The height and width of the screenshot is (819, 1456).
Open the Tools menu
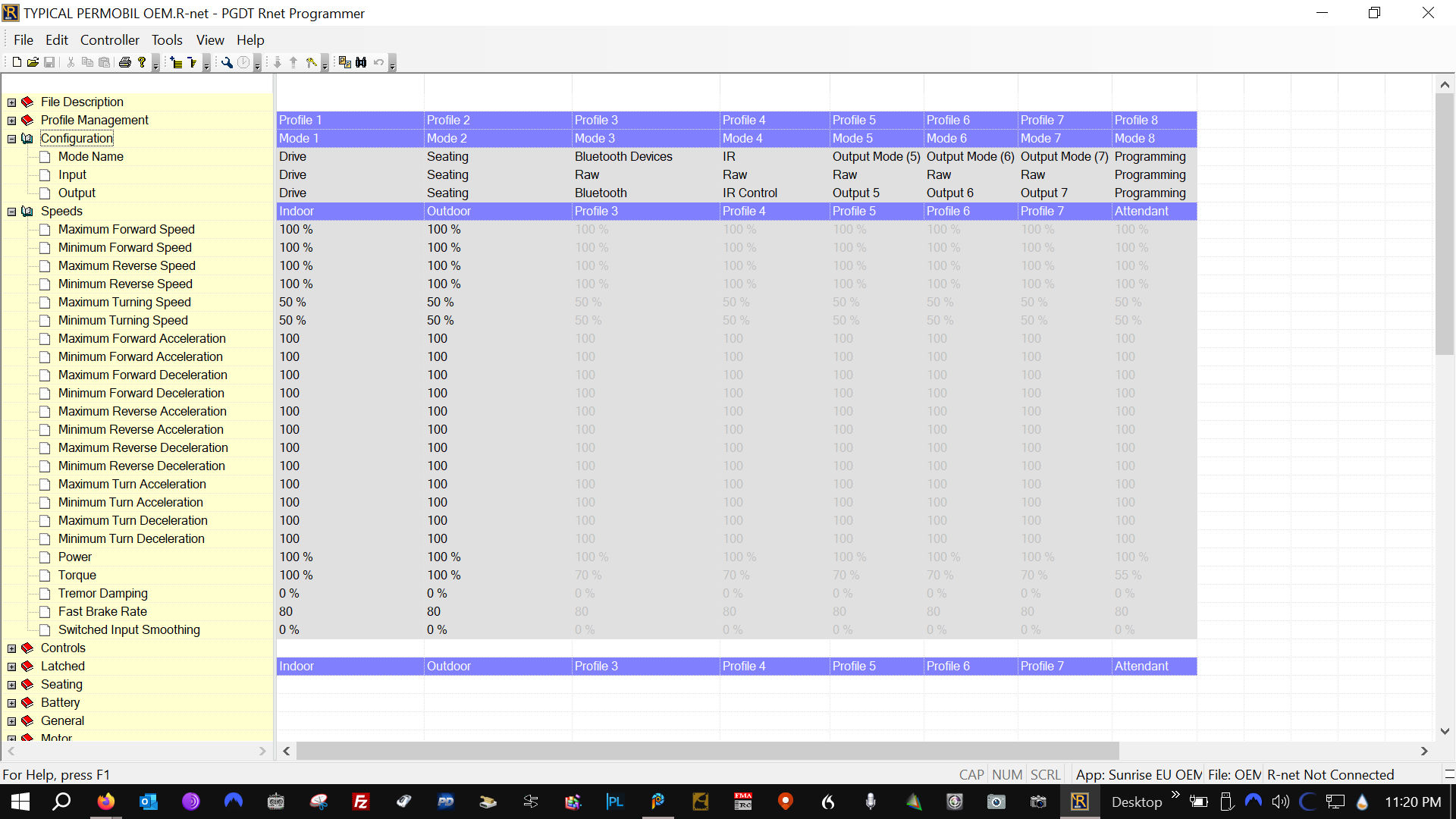[x=166, y=40]
